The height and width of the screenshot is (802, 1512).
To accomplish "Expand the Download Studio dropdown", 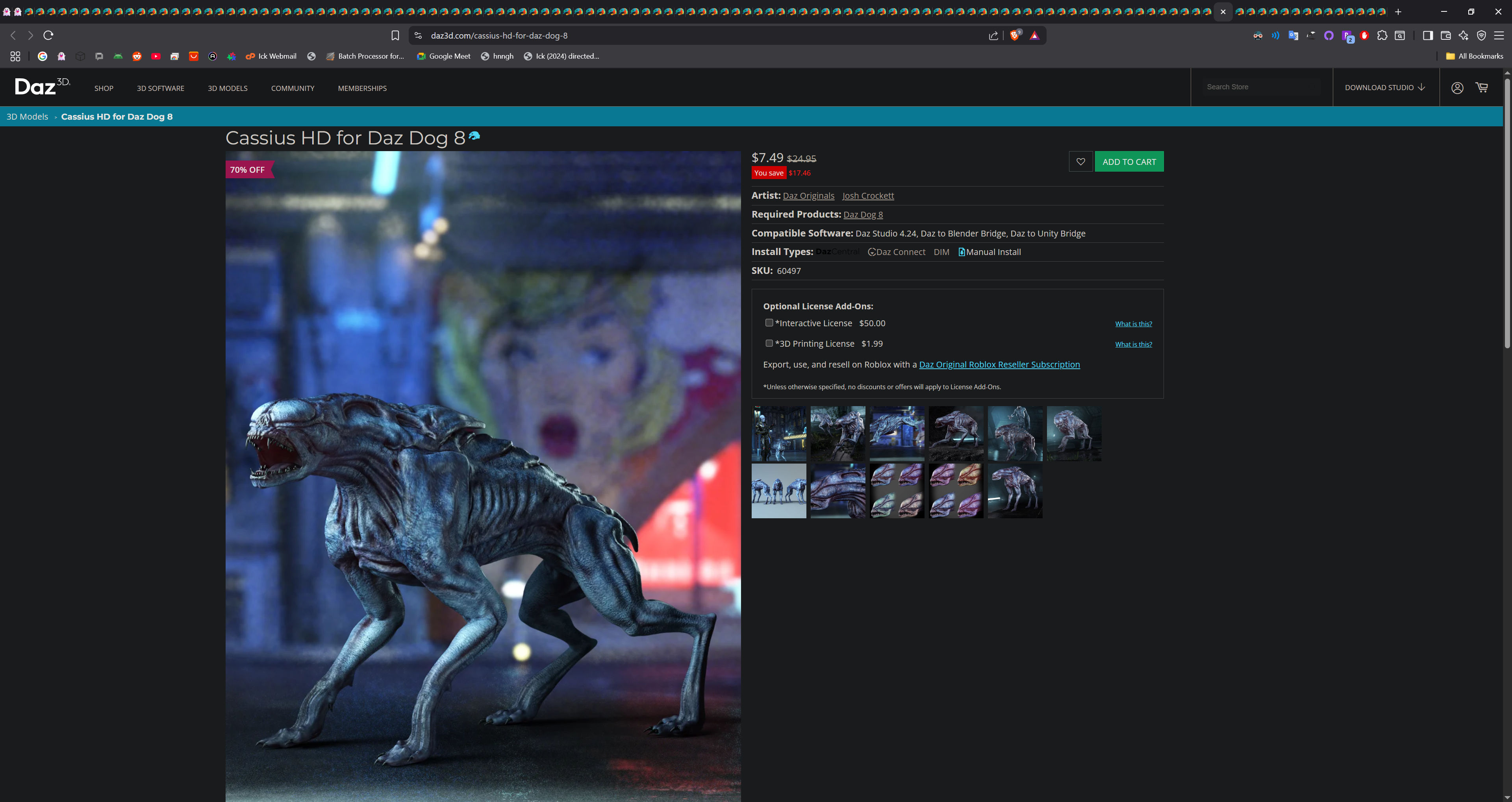I will (1385, 87).
